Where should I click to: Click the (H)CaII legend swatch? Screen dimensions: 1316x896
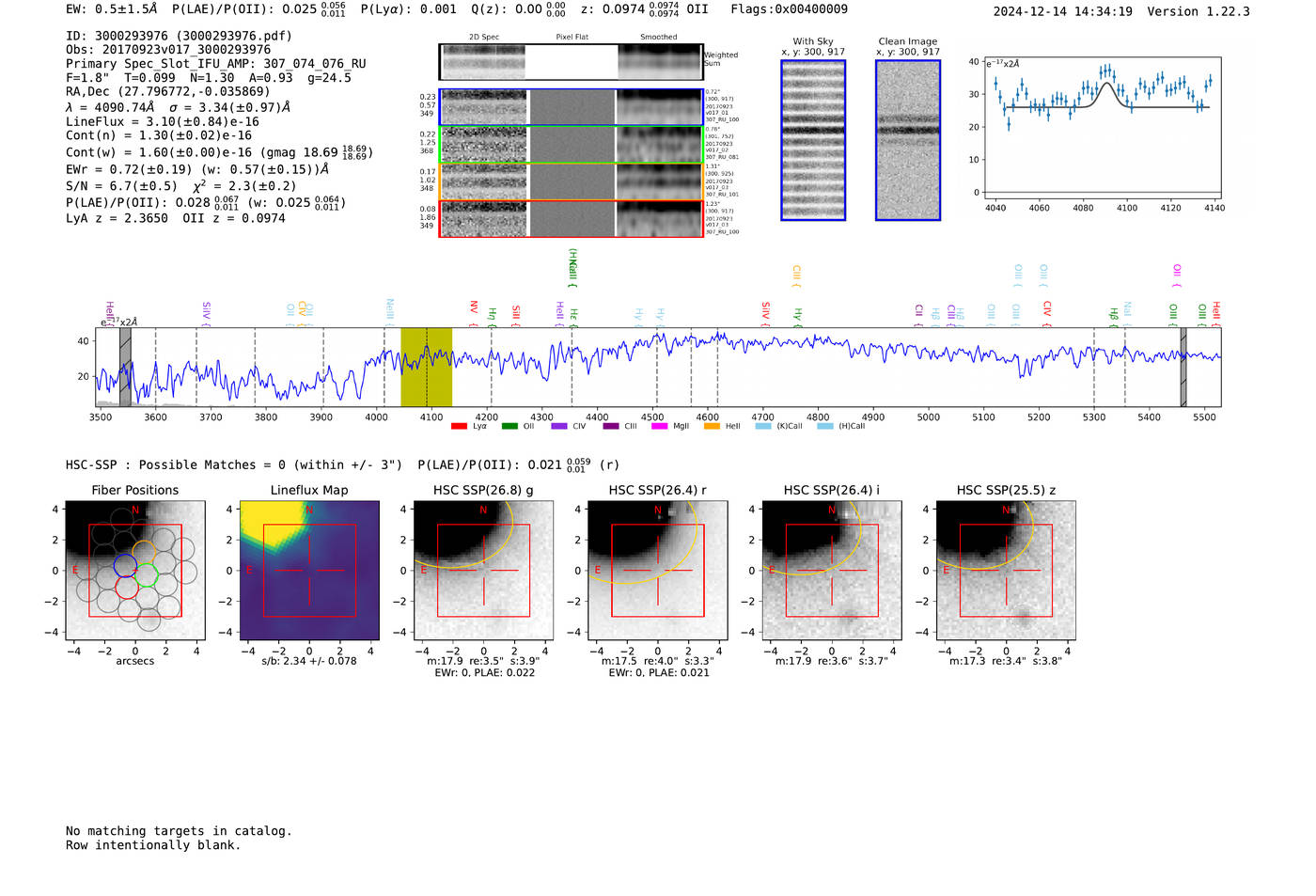point(825,427)
